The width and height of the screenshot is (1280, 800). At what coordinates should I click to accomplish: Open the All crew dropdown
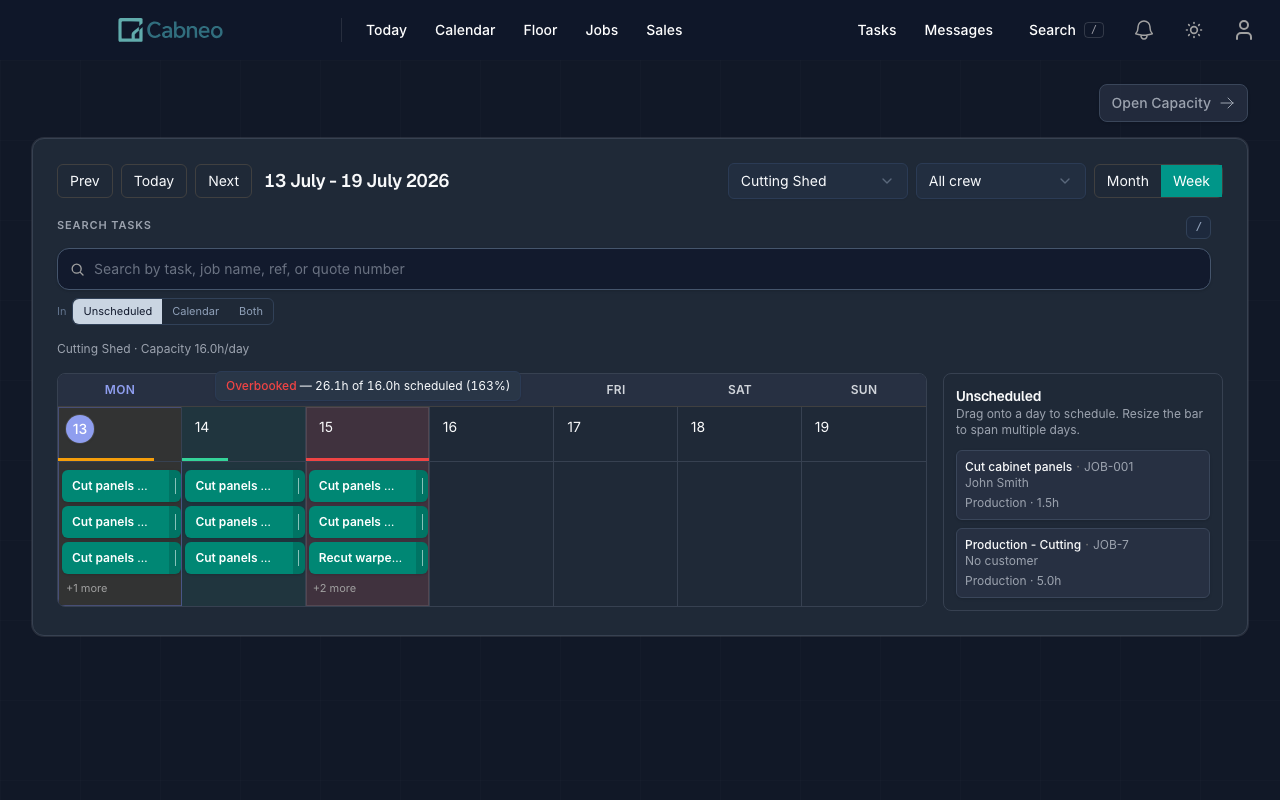coord(1001,181)
